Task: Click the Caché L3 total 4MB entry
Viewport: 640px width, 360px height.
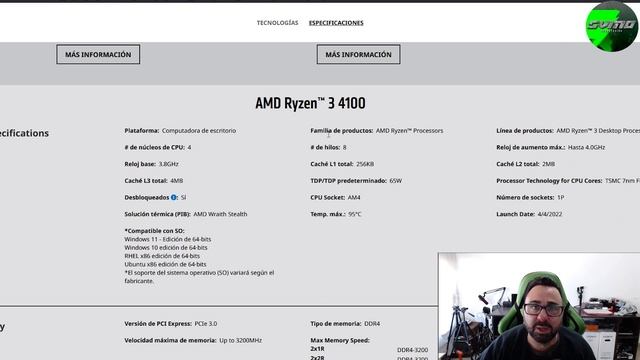Action: [153, 181]
